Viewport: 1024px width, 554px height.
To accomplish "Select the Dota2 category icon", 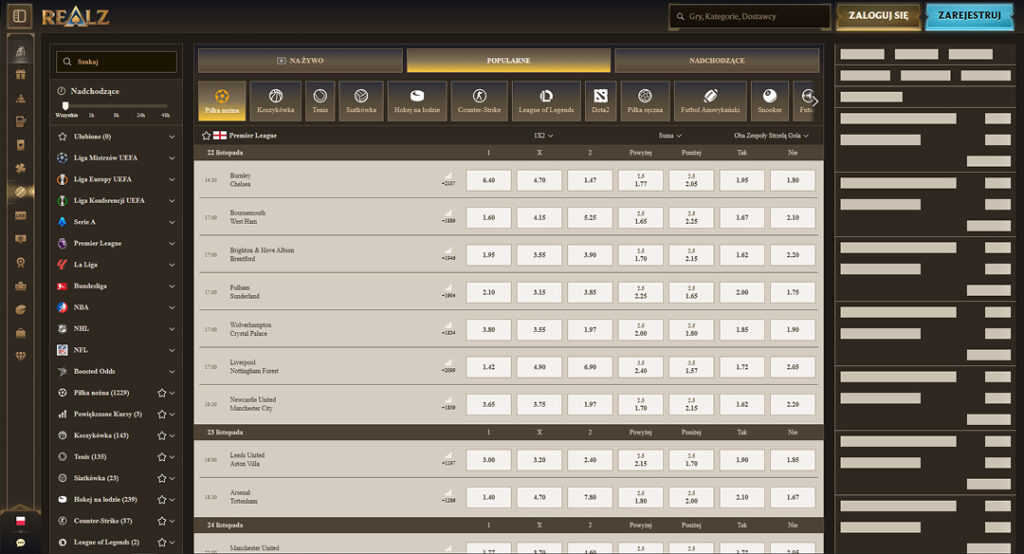I will click(601, 101).
